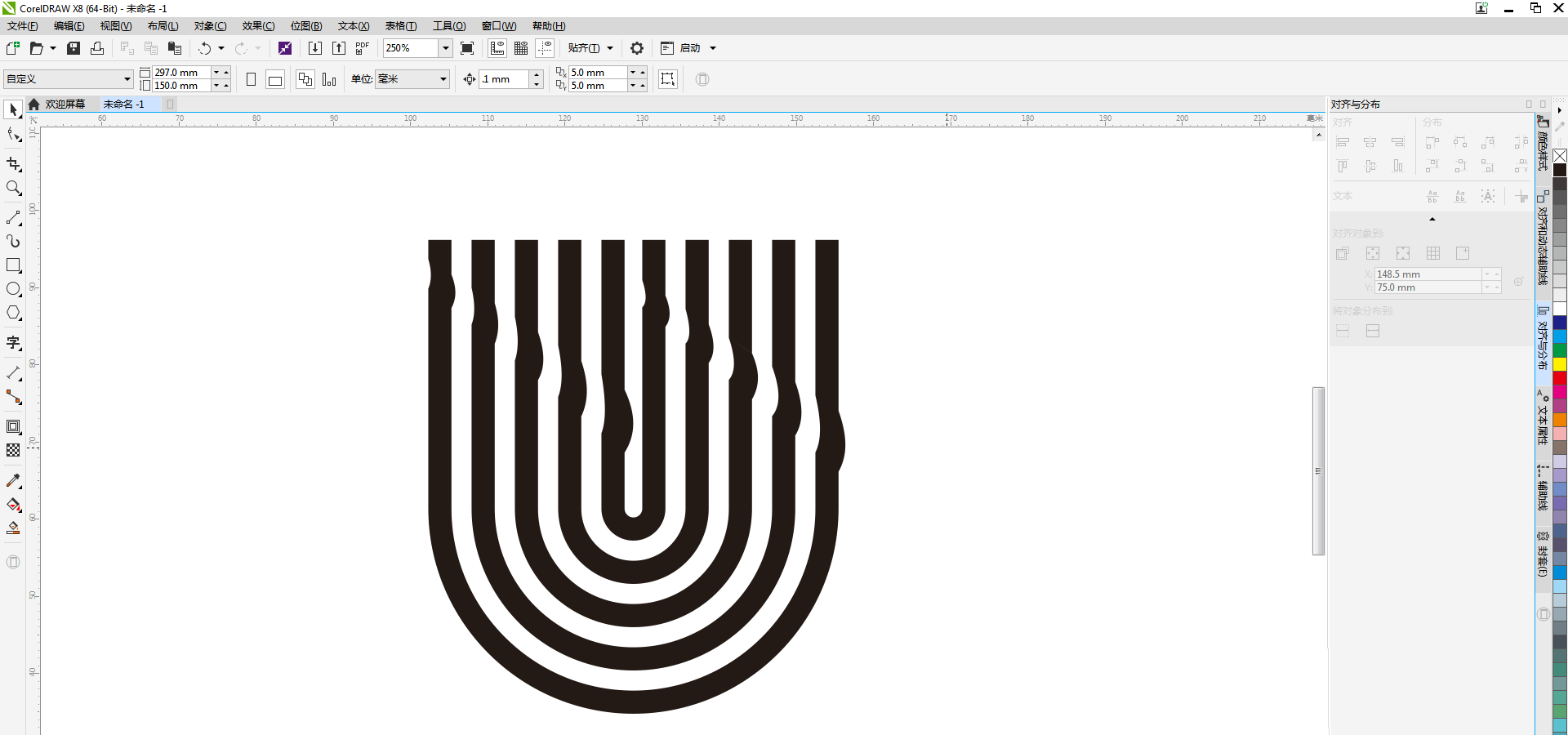Open the 效果(C) menu

pyautogui.click(x=258, y=26)
